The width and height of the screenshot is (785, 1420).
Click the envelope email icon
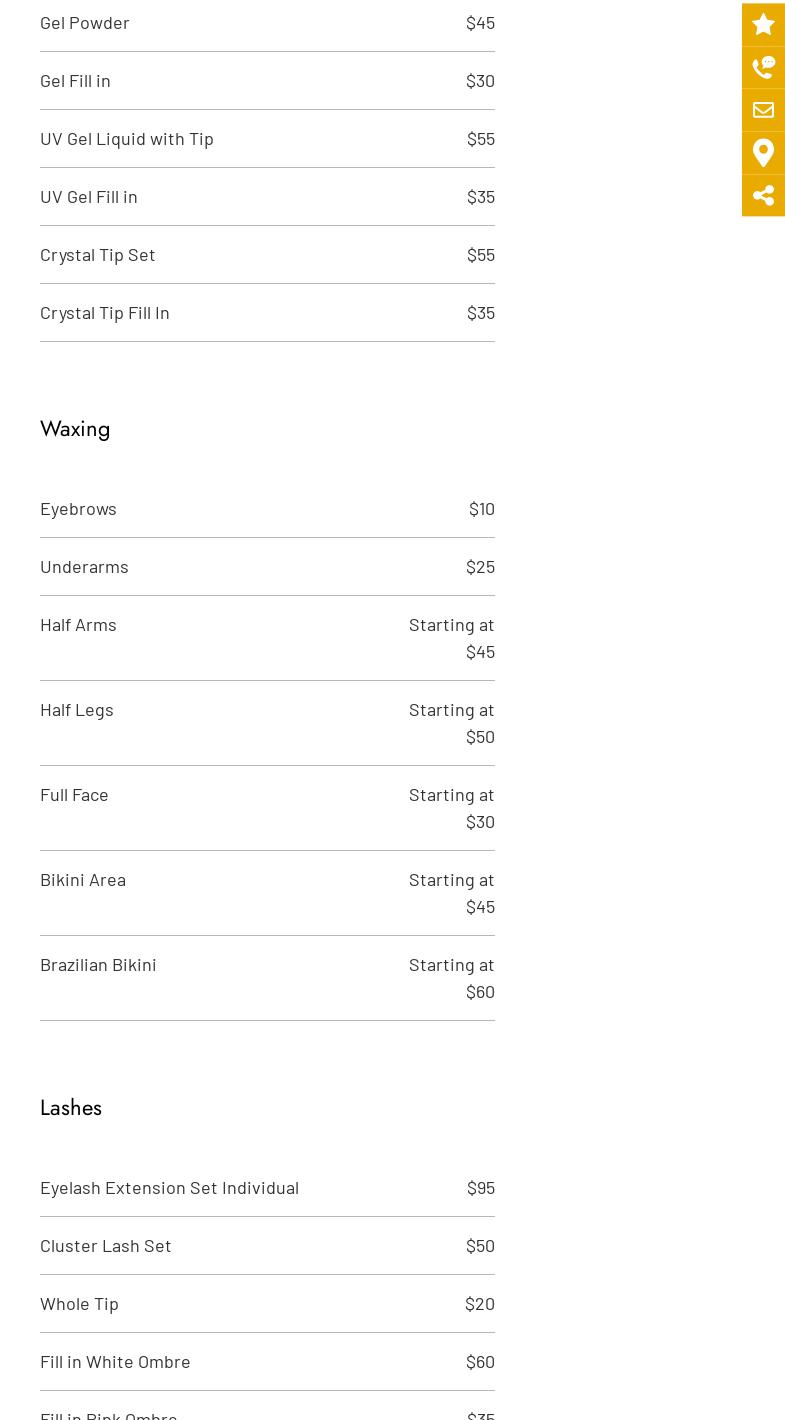(763, 110)
